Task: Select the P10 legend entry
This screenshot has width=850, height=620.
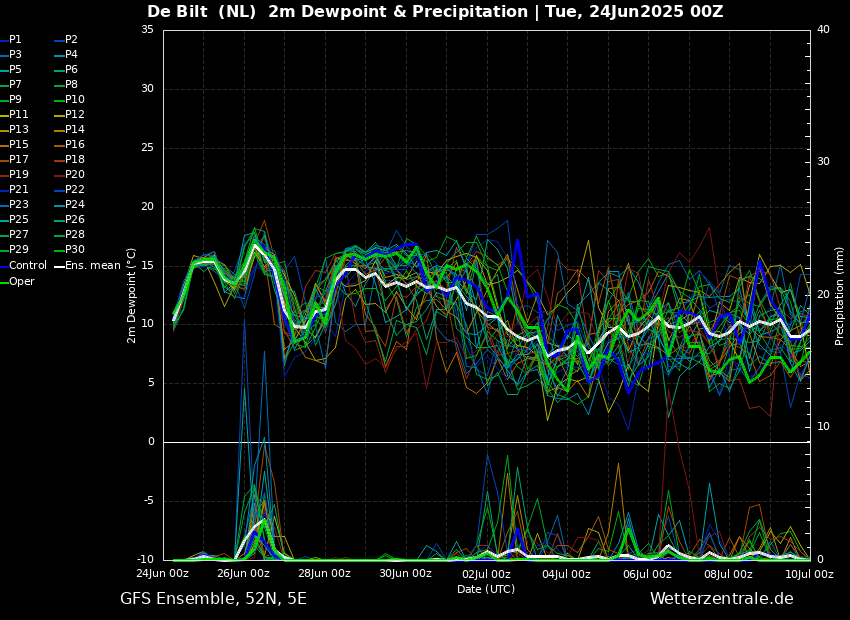Action: 74,100
